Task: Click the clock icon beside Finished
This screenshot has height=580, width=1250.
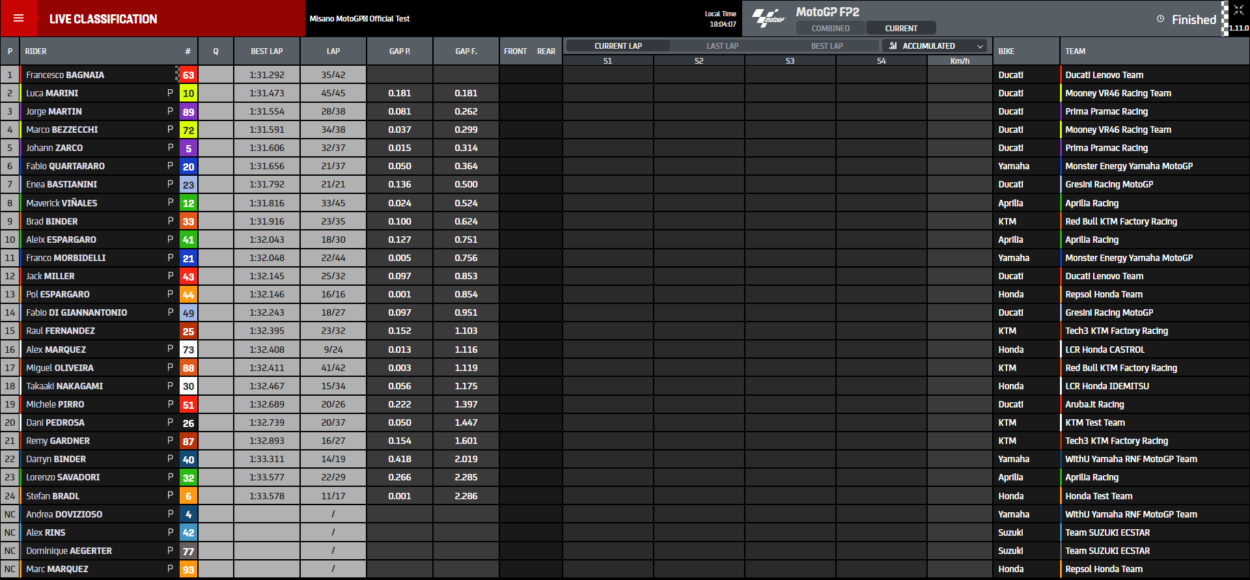Action: [x=1160, y=19]
